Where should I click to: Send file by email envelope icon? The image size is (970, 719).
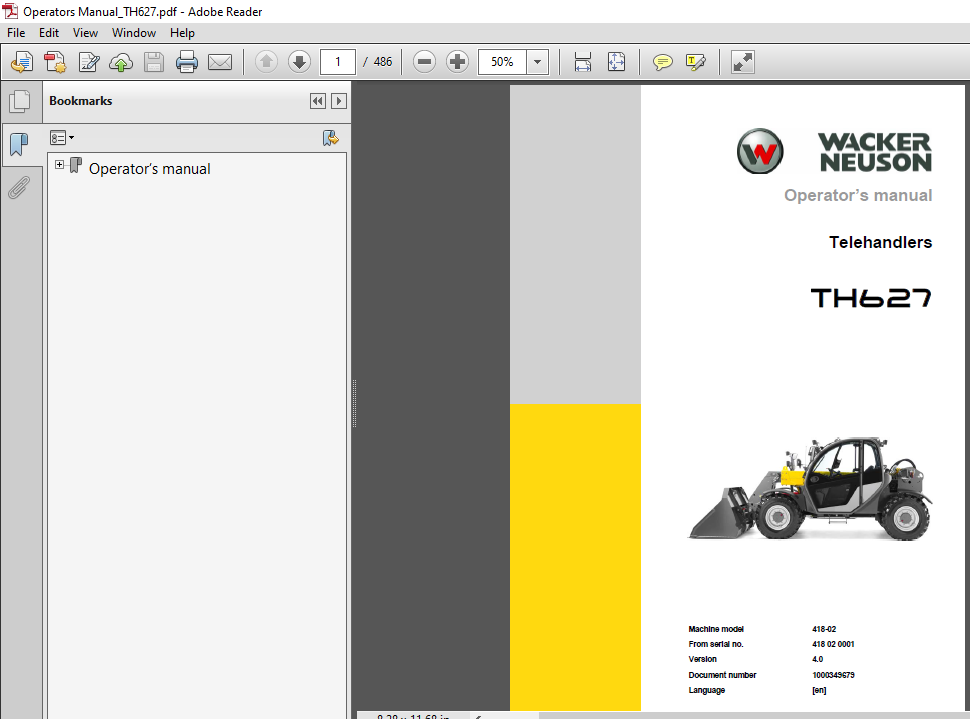tap(220, 62)
